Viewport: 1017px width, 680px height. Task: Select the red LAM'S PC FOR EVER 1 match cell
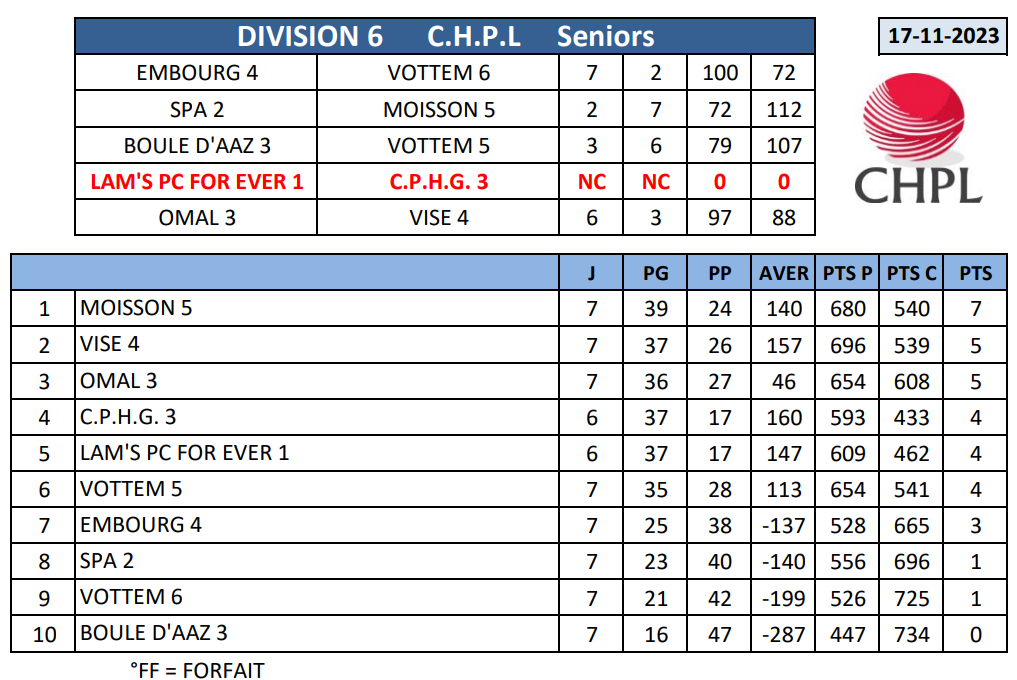(197, 182)
